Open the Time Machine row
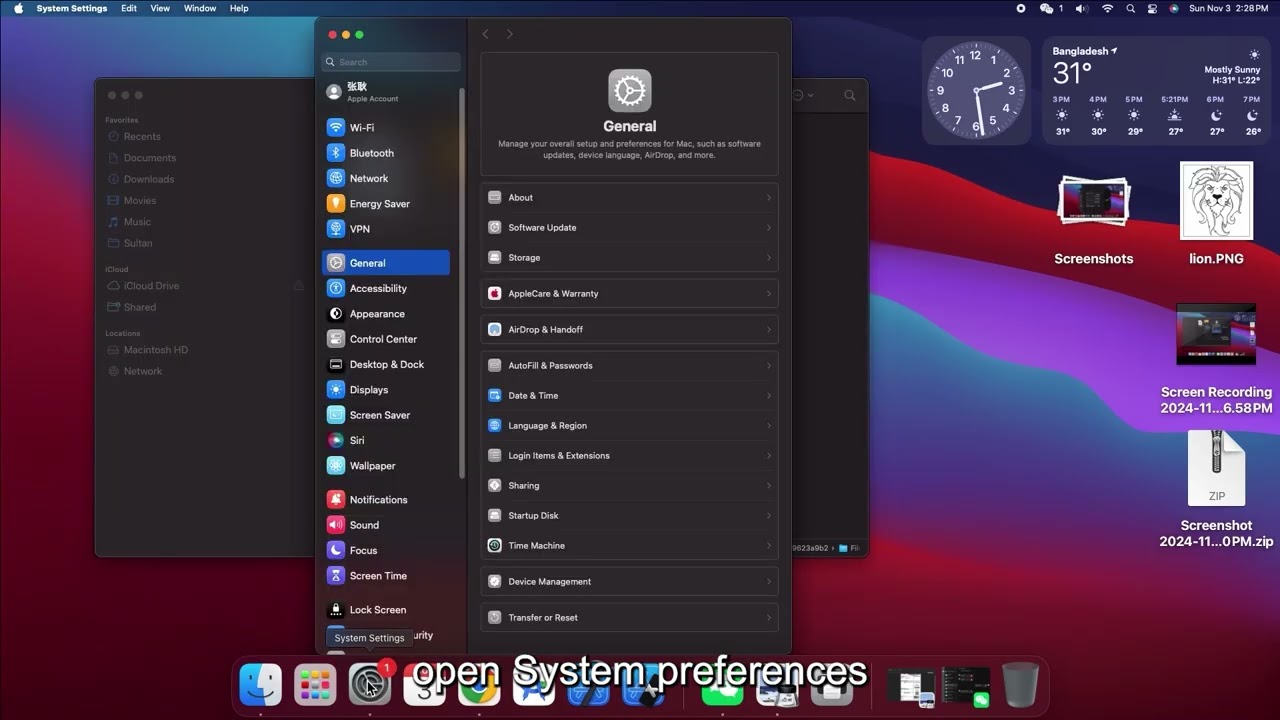The image size is (1280, 720). coord(630,546)
